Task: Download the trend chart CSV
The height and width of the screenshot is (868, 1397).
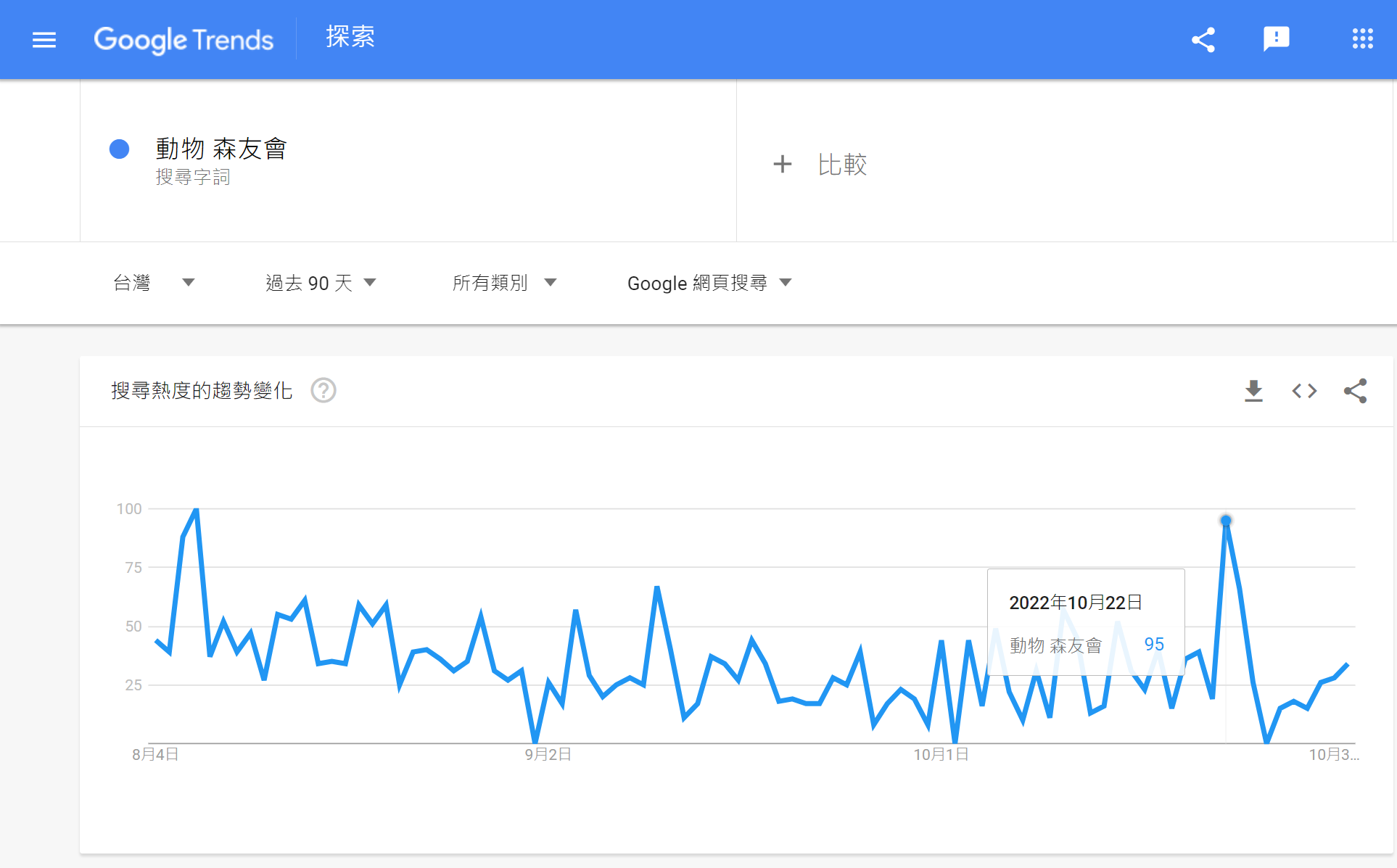Action: pos(1253,391)
